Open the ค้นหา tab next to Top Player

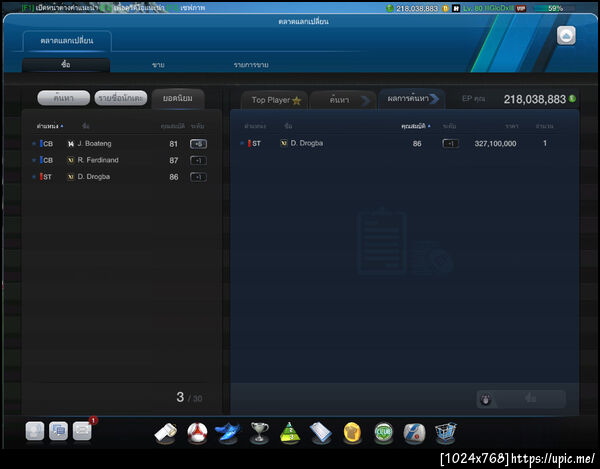(x=342, y=100)
